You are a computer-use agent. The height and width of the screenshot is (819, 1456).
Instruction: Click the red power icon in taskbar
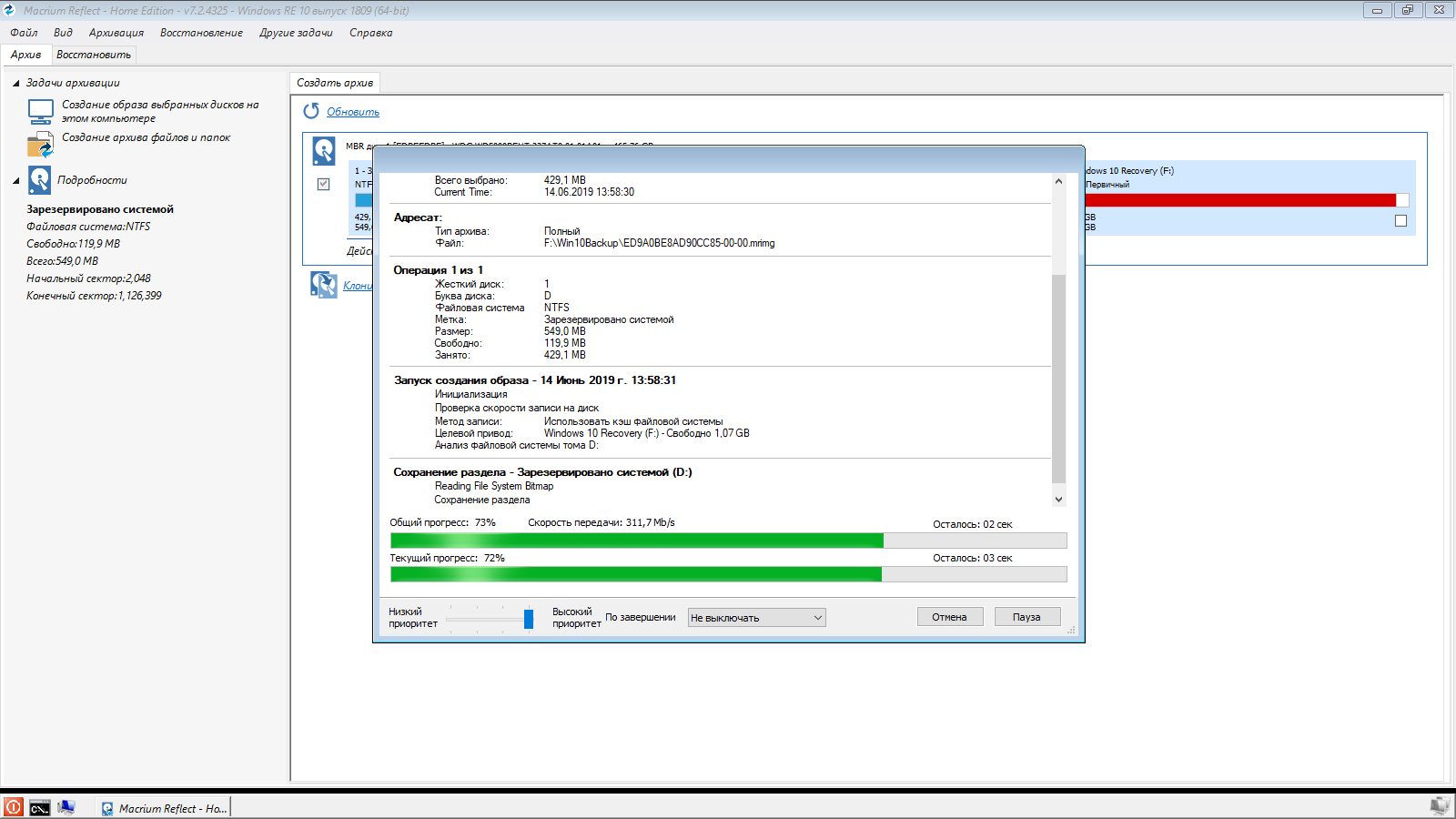[x=14, y=807]
